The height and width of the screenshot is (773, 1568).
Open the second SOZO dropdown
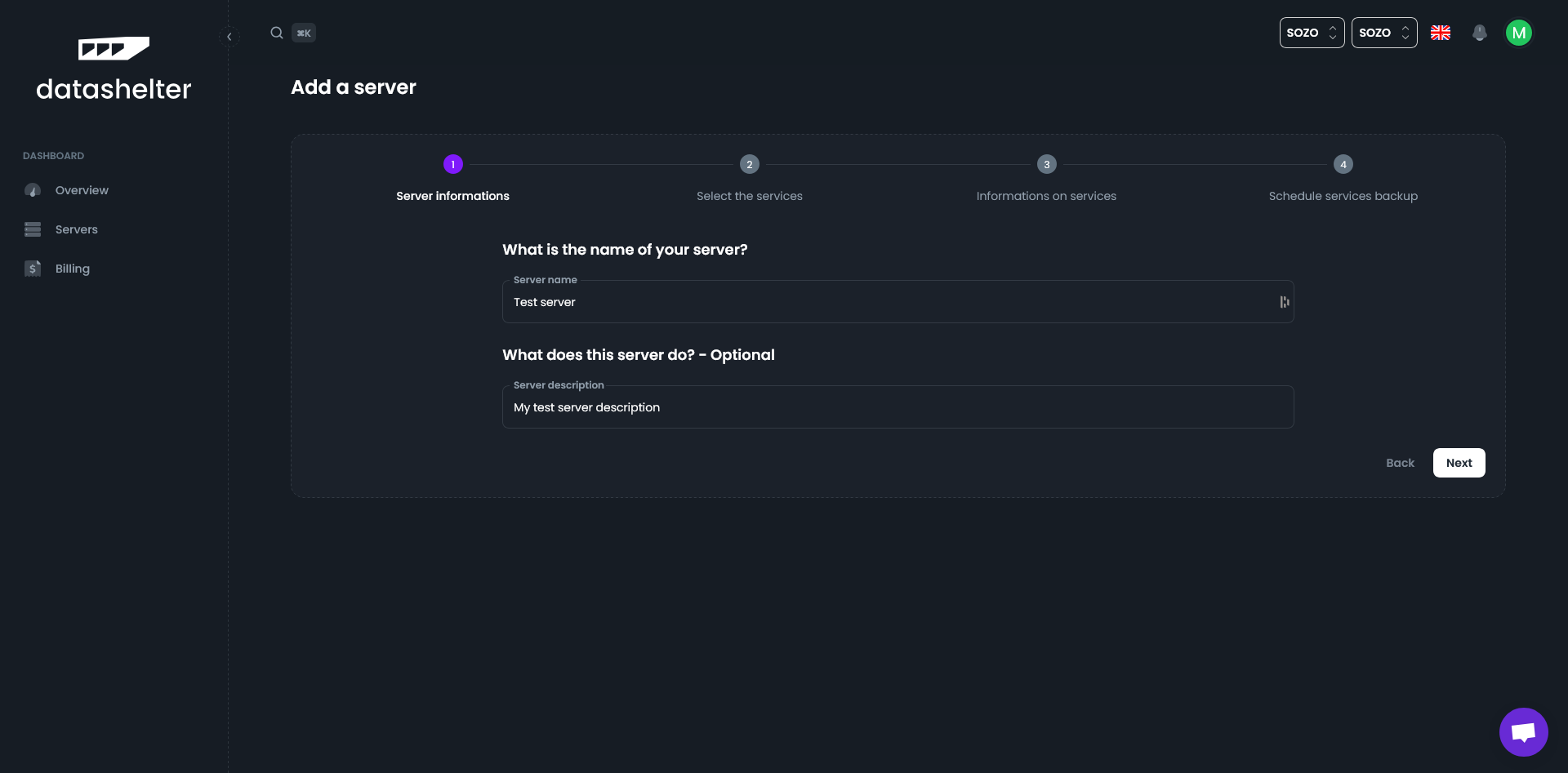point(1383,33)
